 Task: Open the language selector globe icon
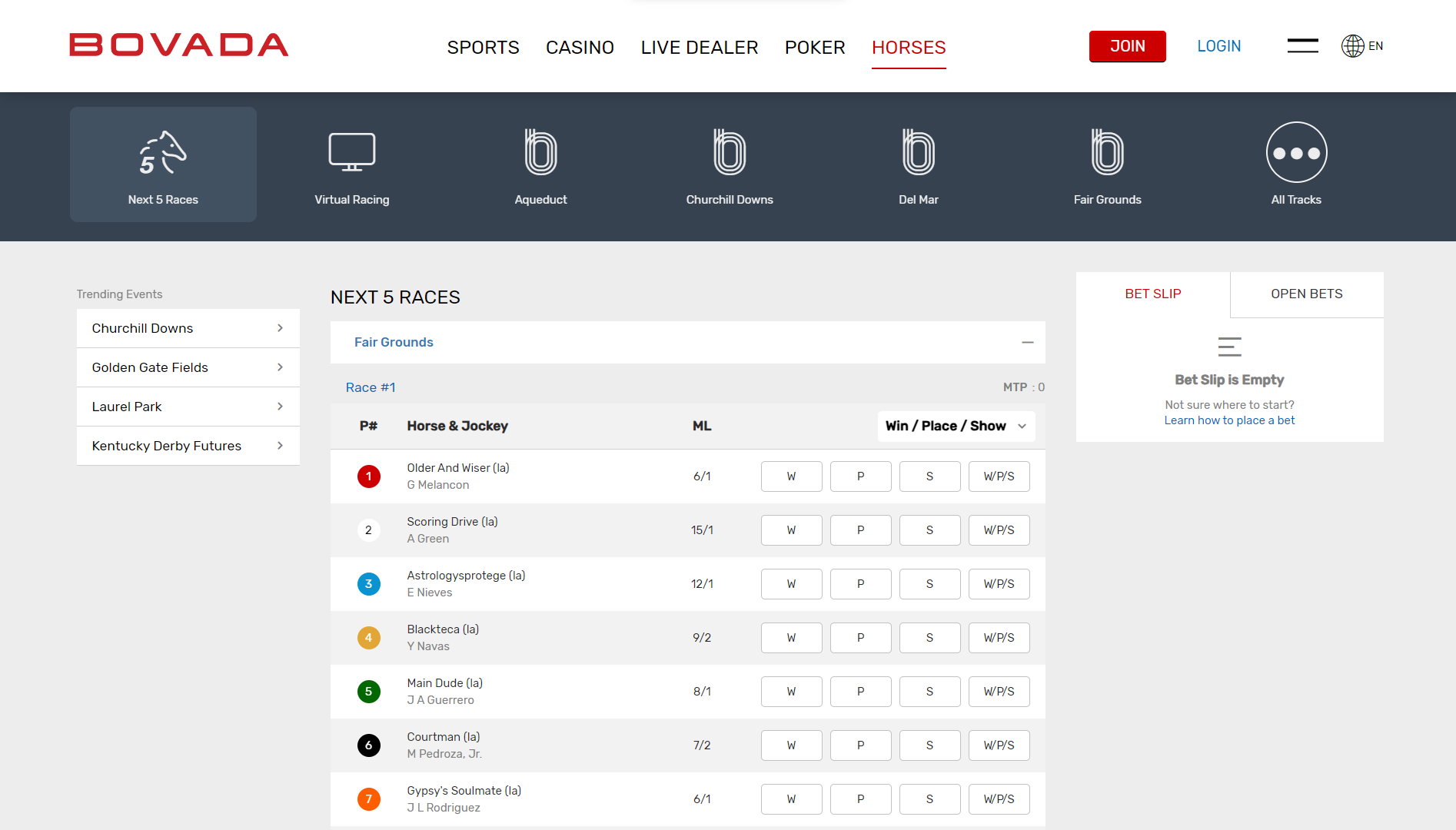point(1352,46)
